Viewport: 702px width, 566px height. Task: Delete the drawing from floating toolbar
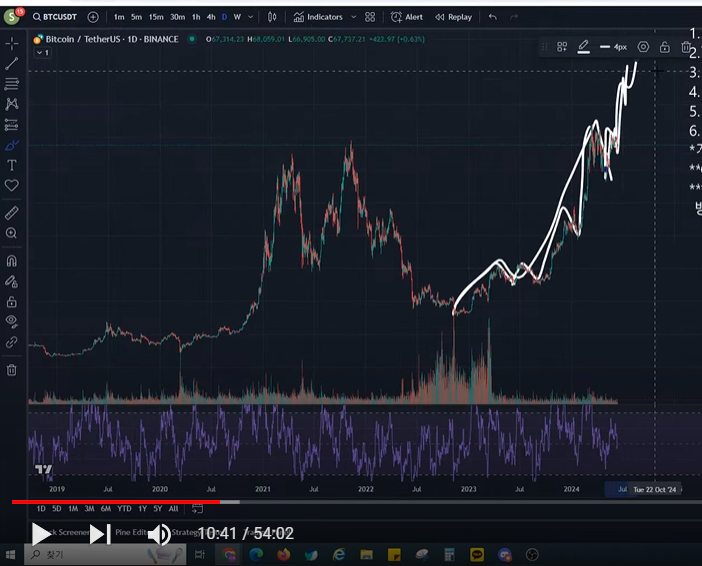pos(686,47)
